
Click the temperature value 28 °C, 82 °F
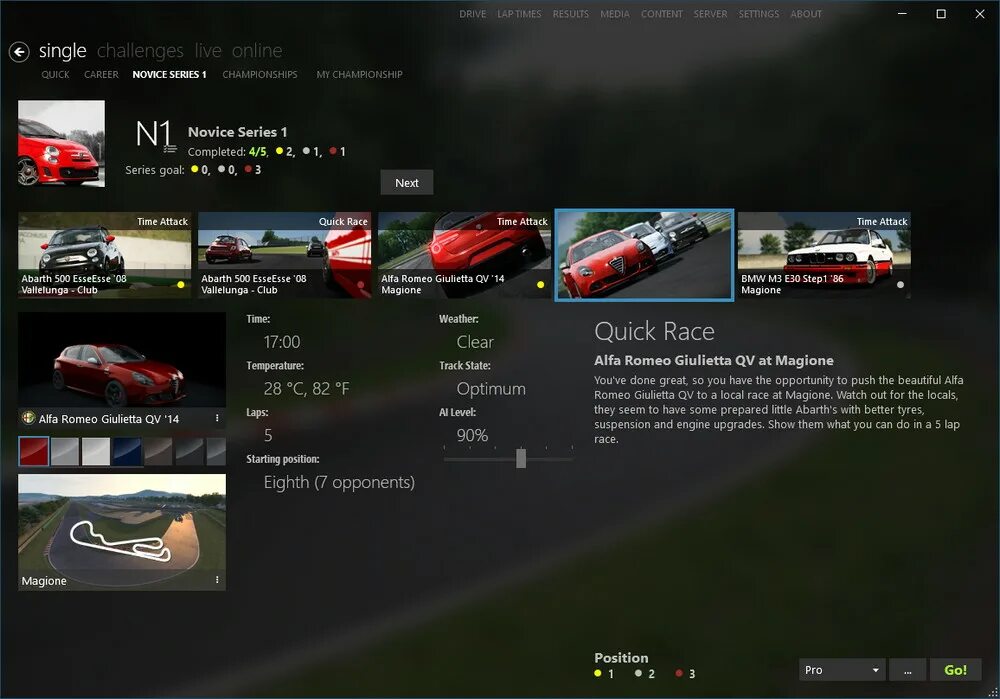click(307, 388)
